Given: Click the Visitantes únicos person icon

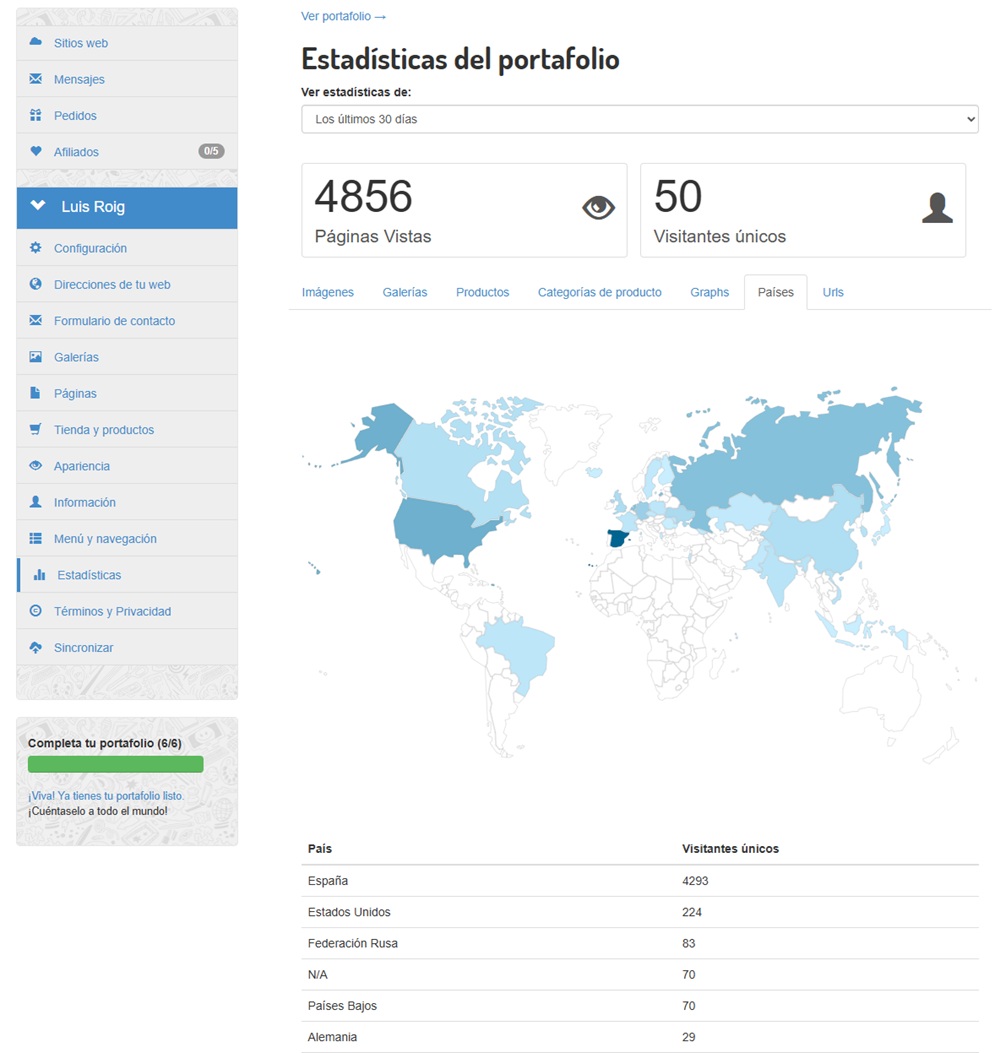Looking at the screenshot, I should [x=936, y=208].
